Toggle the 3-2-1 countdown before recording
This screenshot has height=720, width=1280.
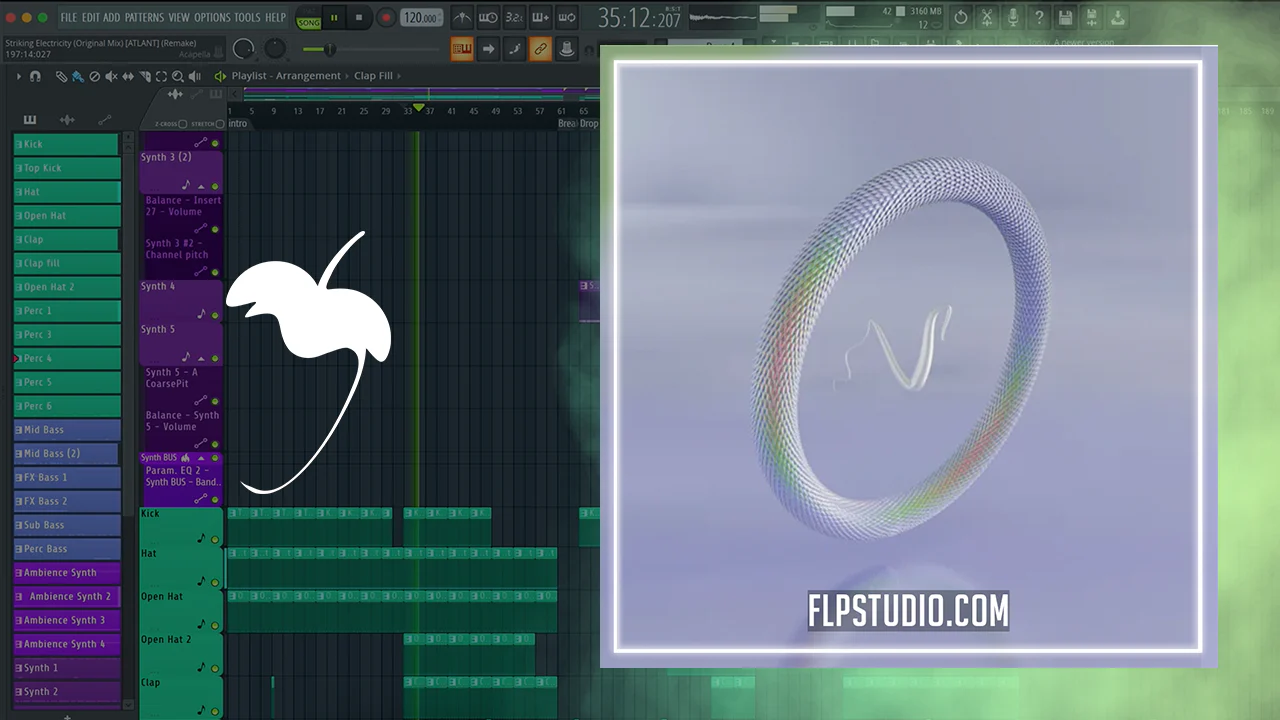pyautogui.click(x=514, y=18)
